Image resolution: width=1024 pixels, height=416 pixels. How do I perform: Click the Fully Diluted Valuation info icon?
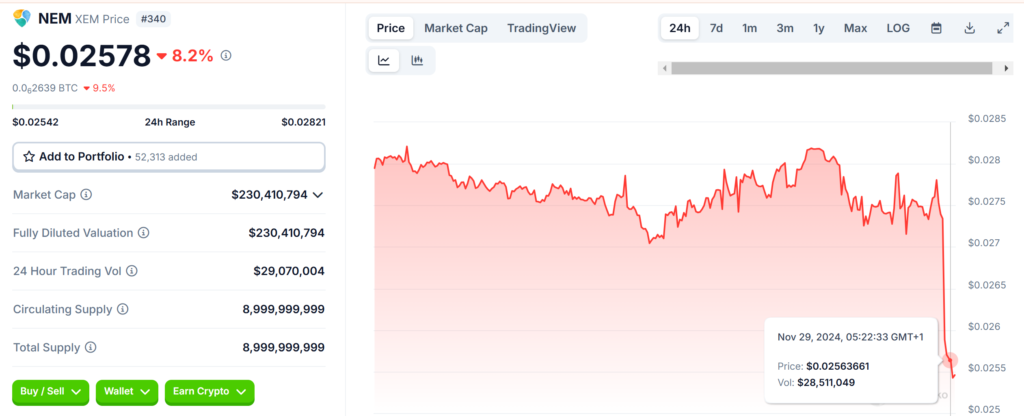click(x=143, y=233)
